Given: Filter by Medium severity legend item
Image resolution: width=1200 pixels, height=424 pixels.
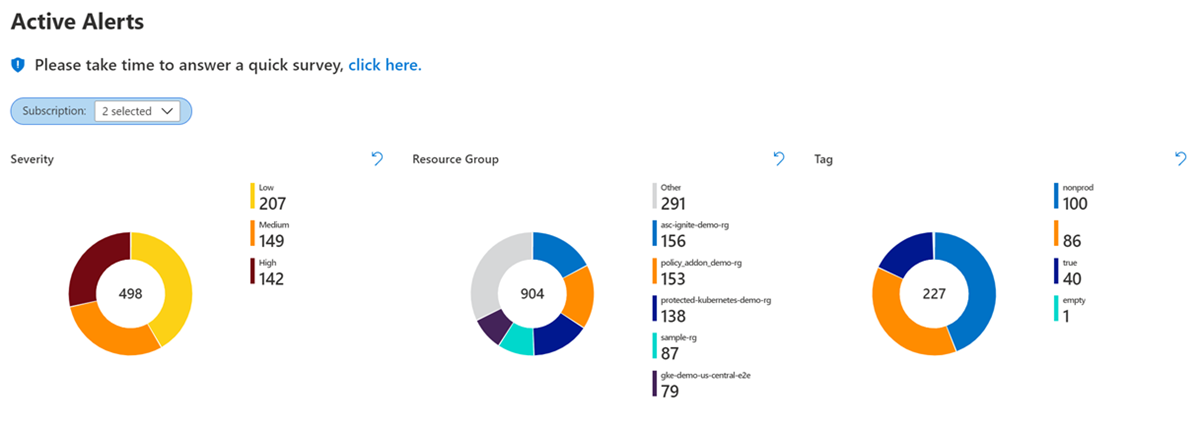Looking at the screenshot, I should click(270, 234).
